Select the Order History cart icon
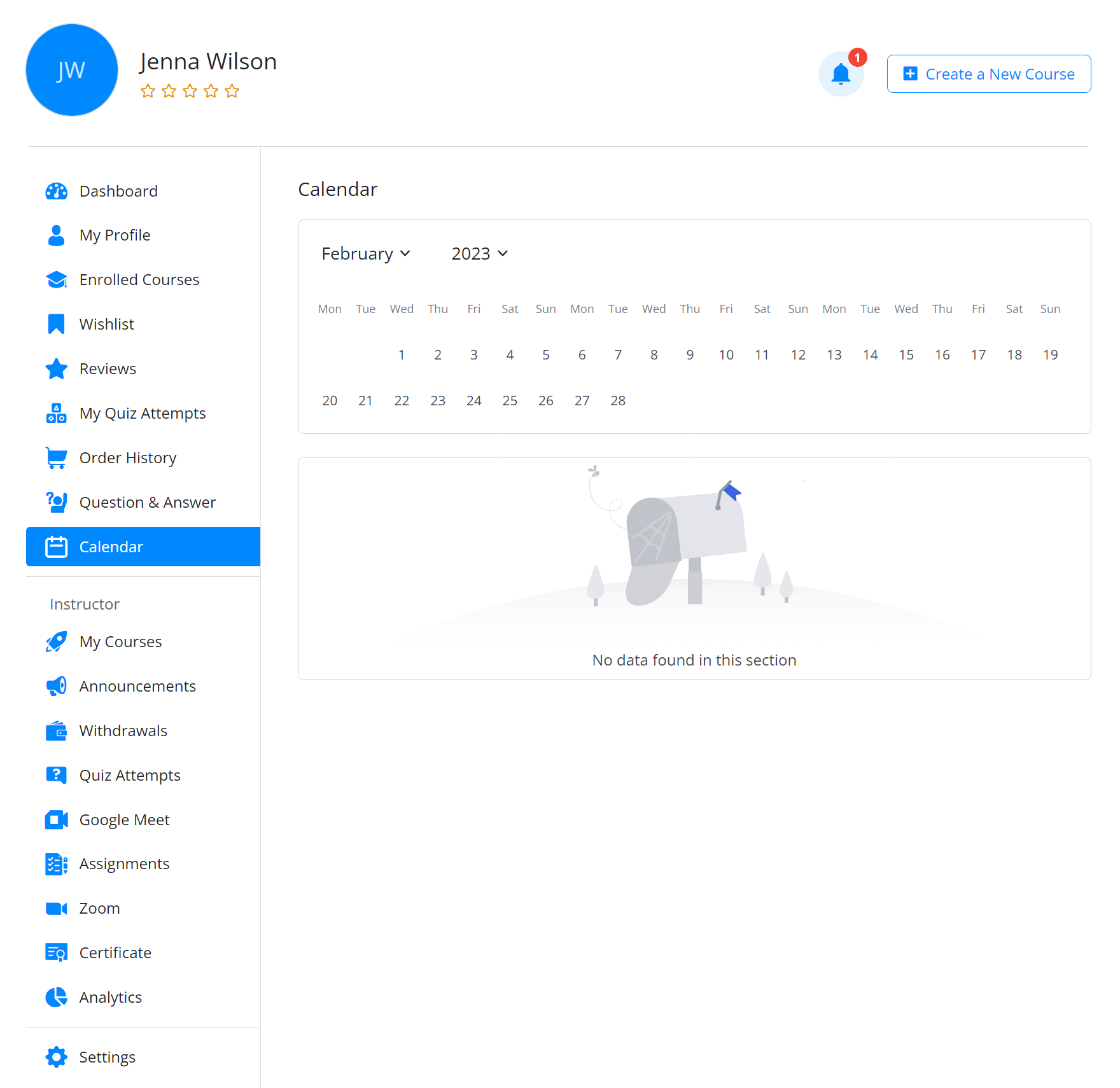Viewport: 1120px width, 1088px height. pyautogui.click(x=56, y=457)
